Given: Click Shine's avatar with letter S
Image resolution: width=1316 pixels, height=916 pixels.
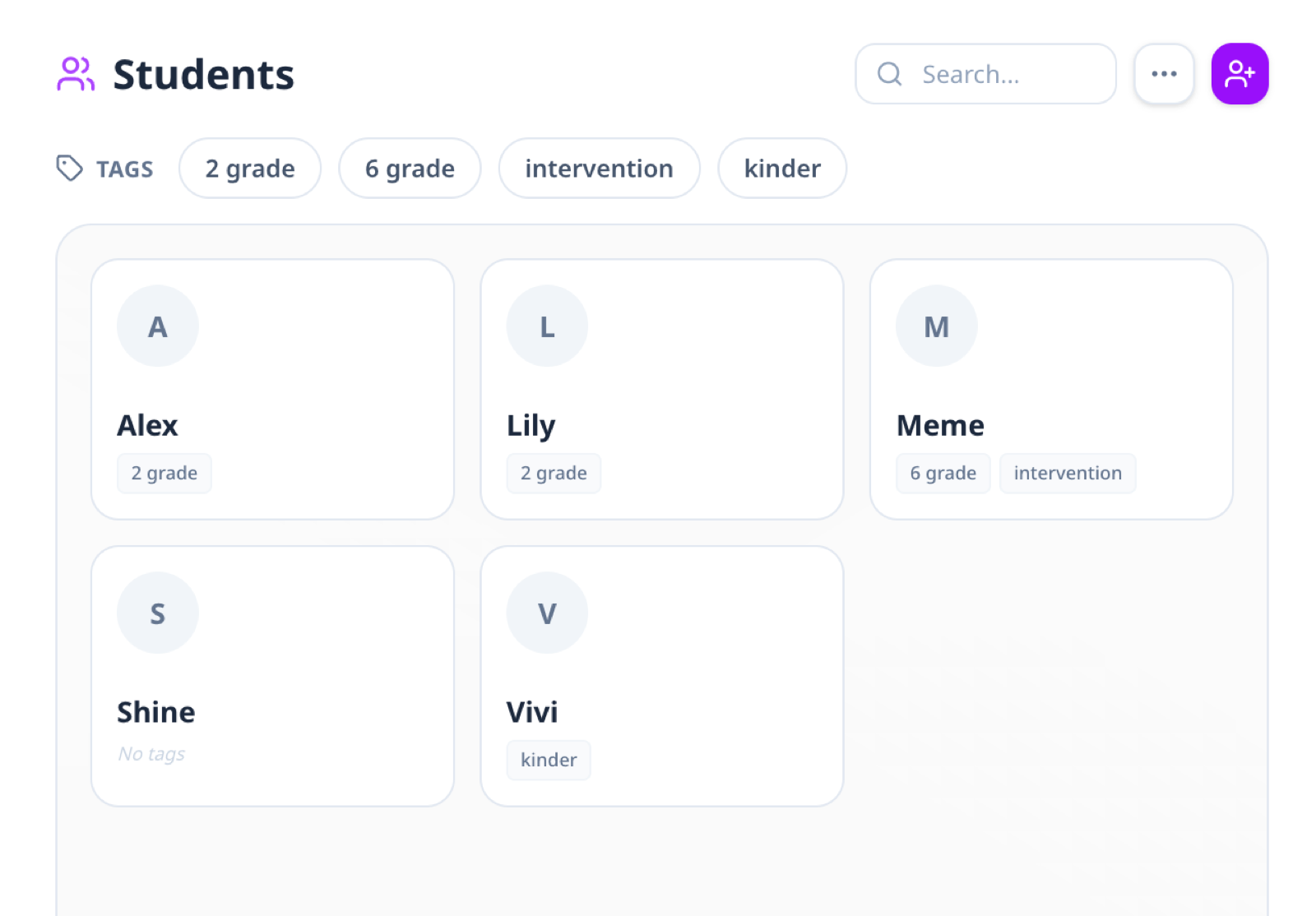Looking at the screenshot, I should coord(158,613).
